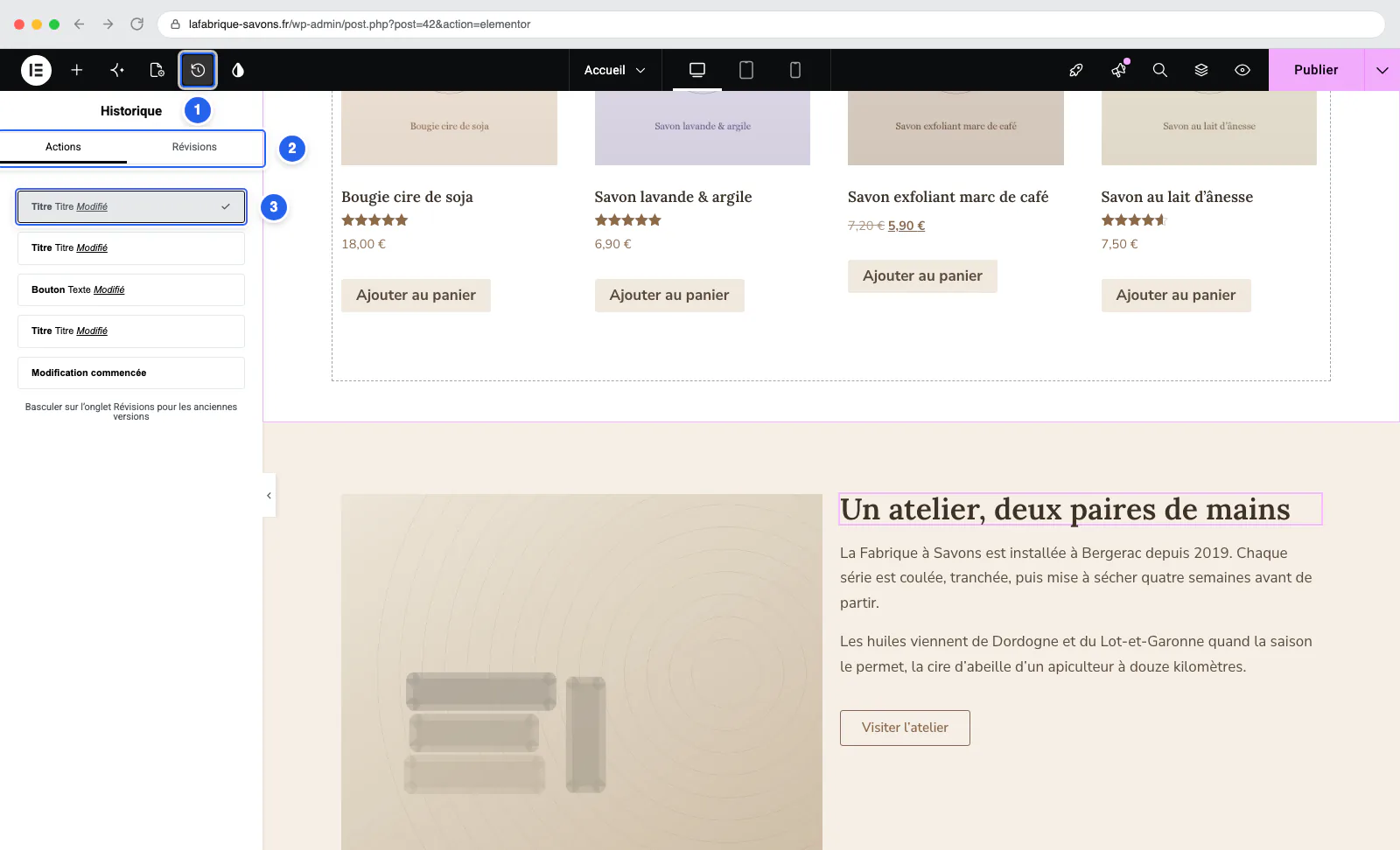Viewport: 1400px width, 850px height.
Task: Open the Accueil page dropdown
Action: [614, 70]
